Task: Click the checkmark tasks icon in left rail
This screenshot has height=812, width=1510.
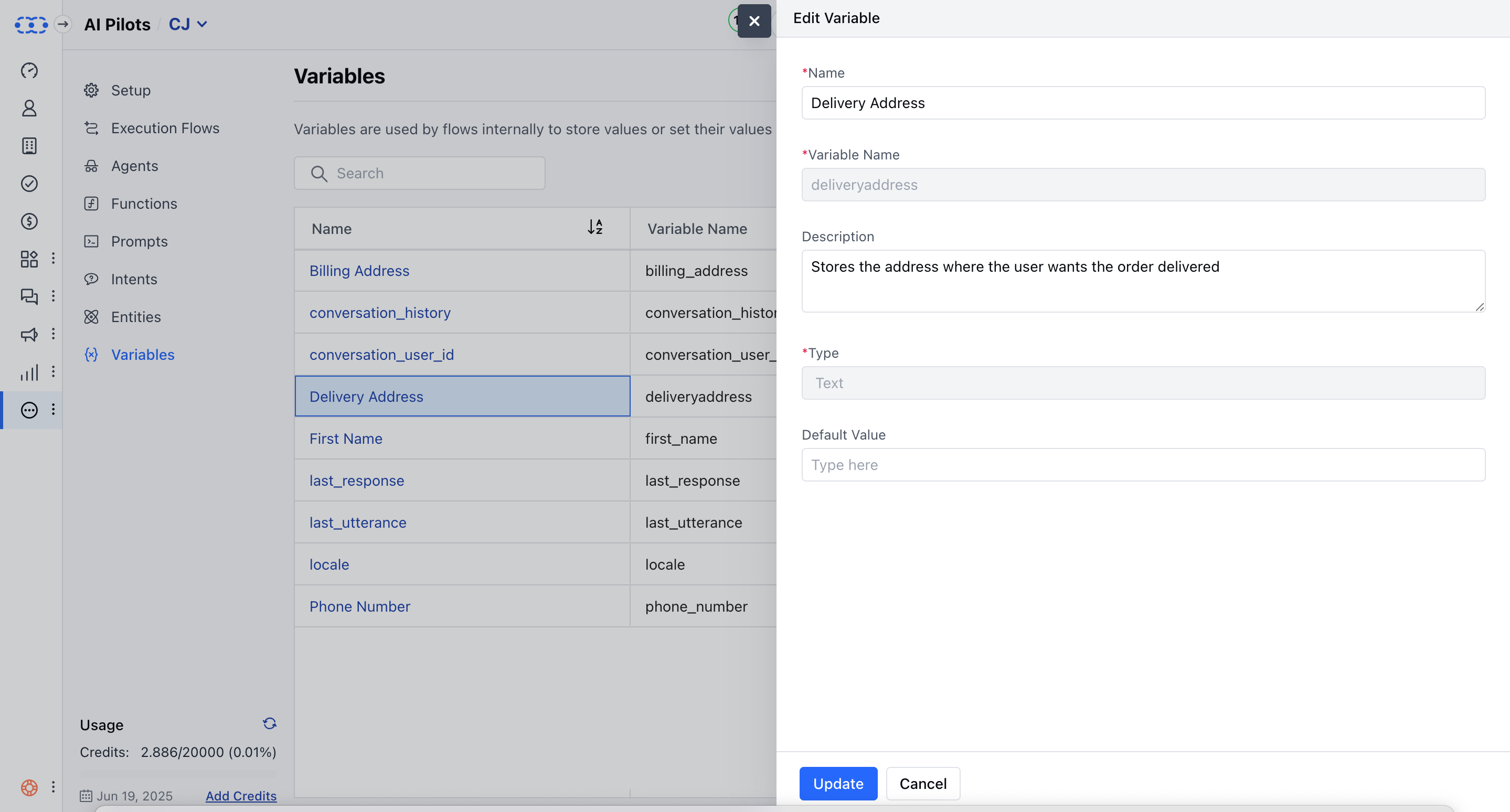Action: click(x=29, y=184)
